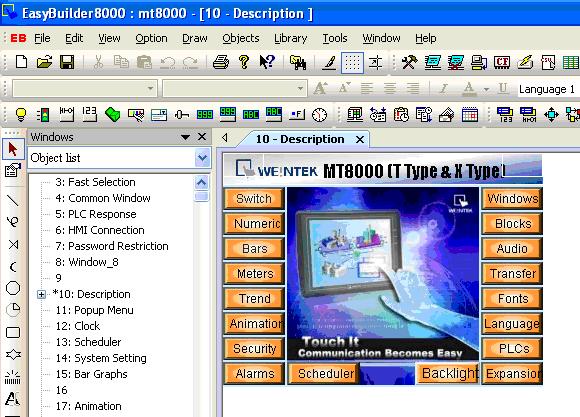Click the CF card build icon
Viewport: 580px width, 417px height.
502,62
